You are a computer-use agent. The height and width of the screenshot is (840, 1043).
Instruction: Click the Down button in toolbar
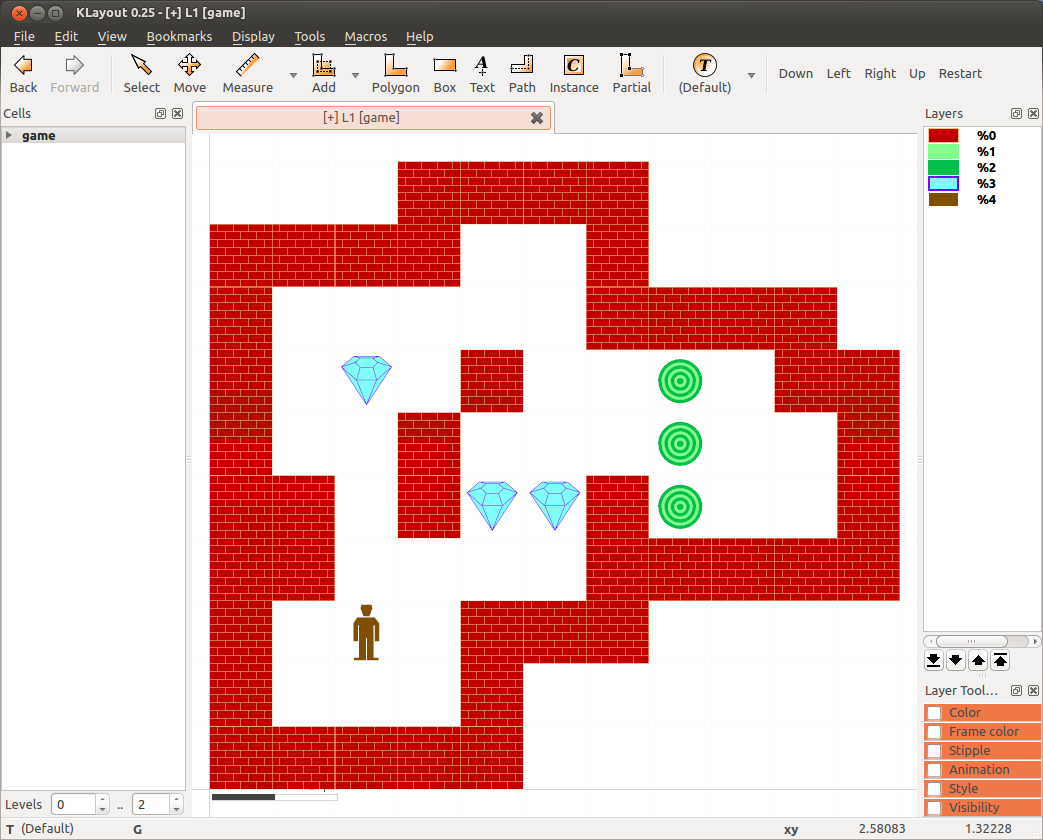click(x=795, y=73)
